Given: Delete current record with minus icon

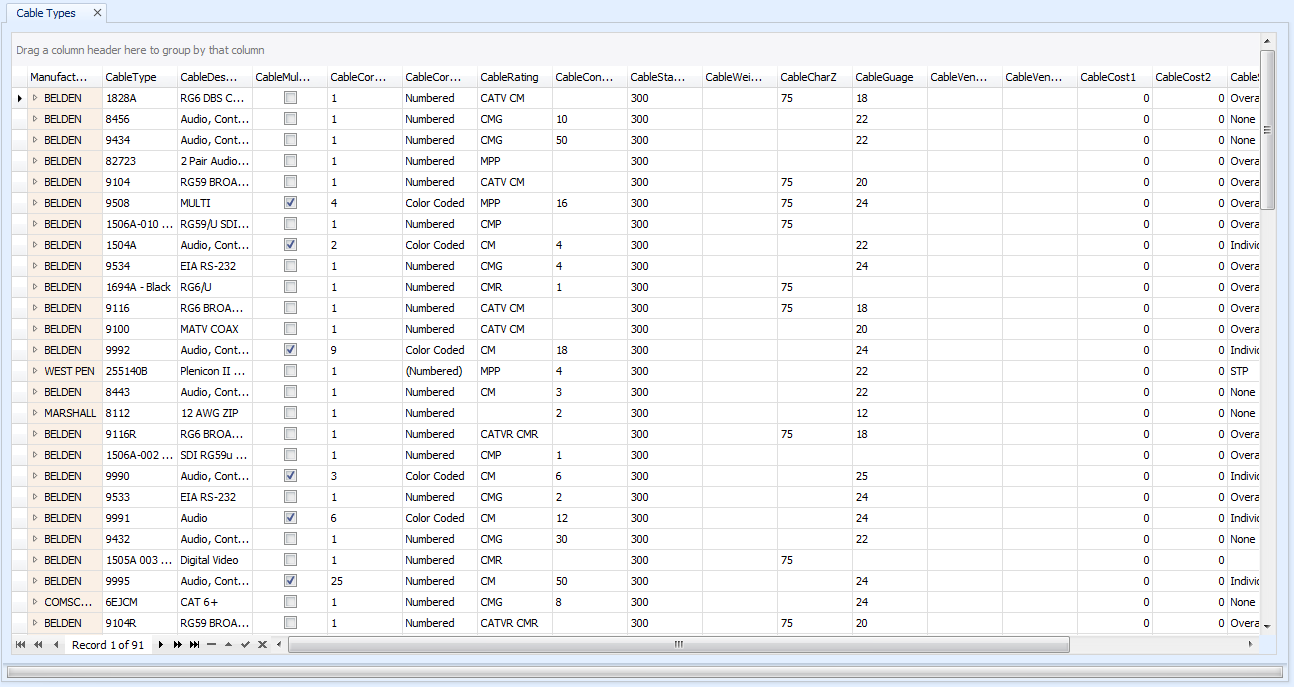Looking at the screenshot, I should [x=211, y=645].
